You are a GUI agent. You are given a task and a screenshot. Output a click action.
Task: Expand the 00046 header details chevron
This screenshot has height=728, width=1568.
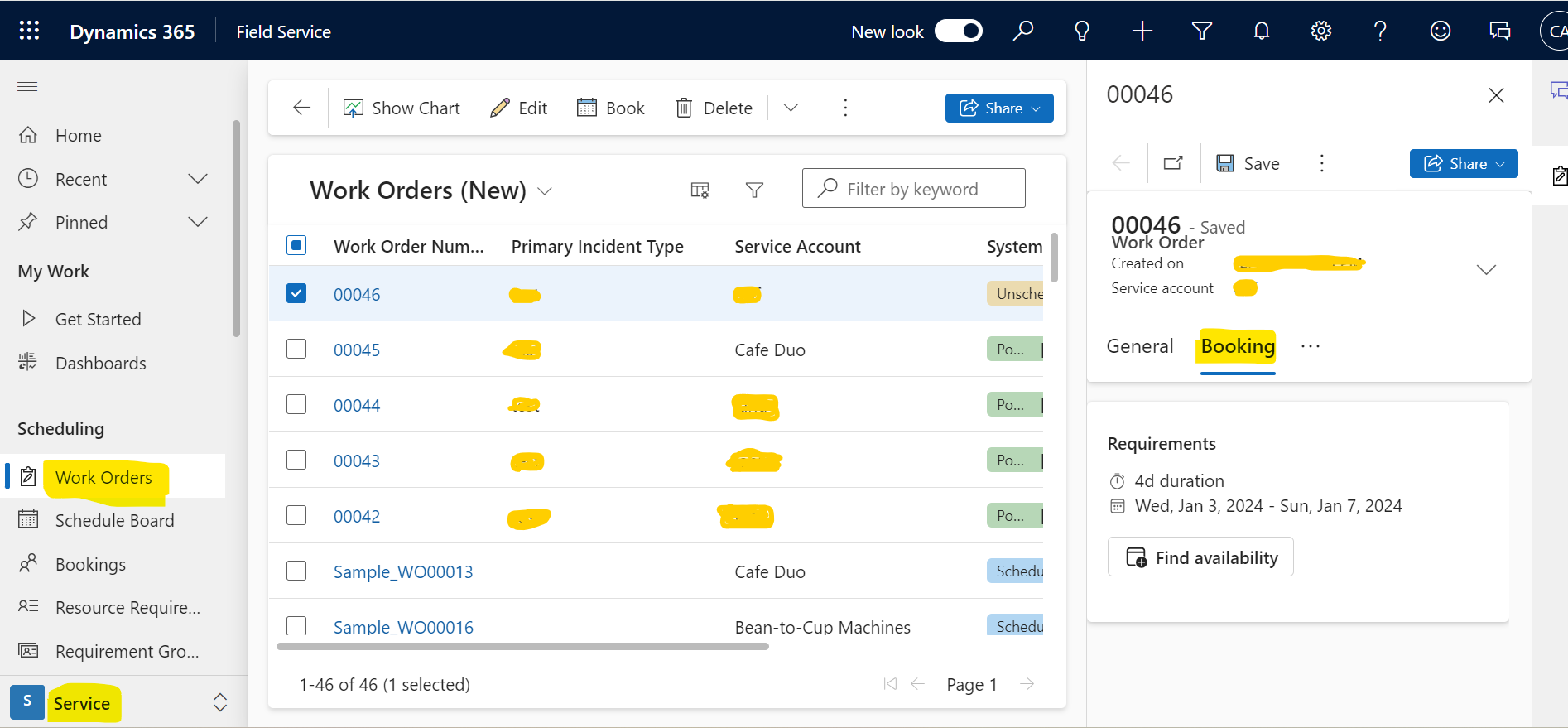pyautogui.click(x=1486, y=270)
